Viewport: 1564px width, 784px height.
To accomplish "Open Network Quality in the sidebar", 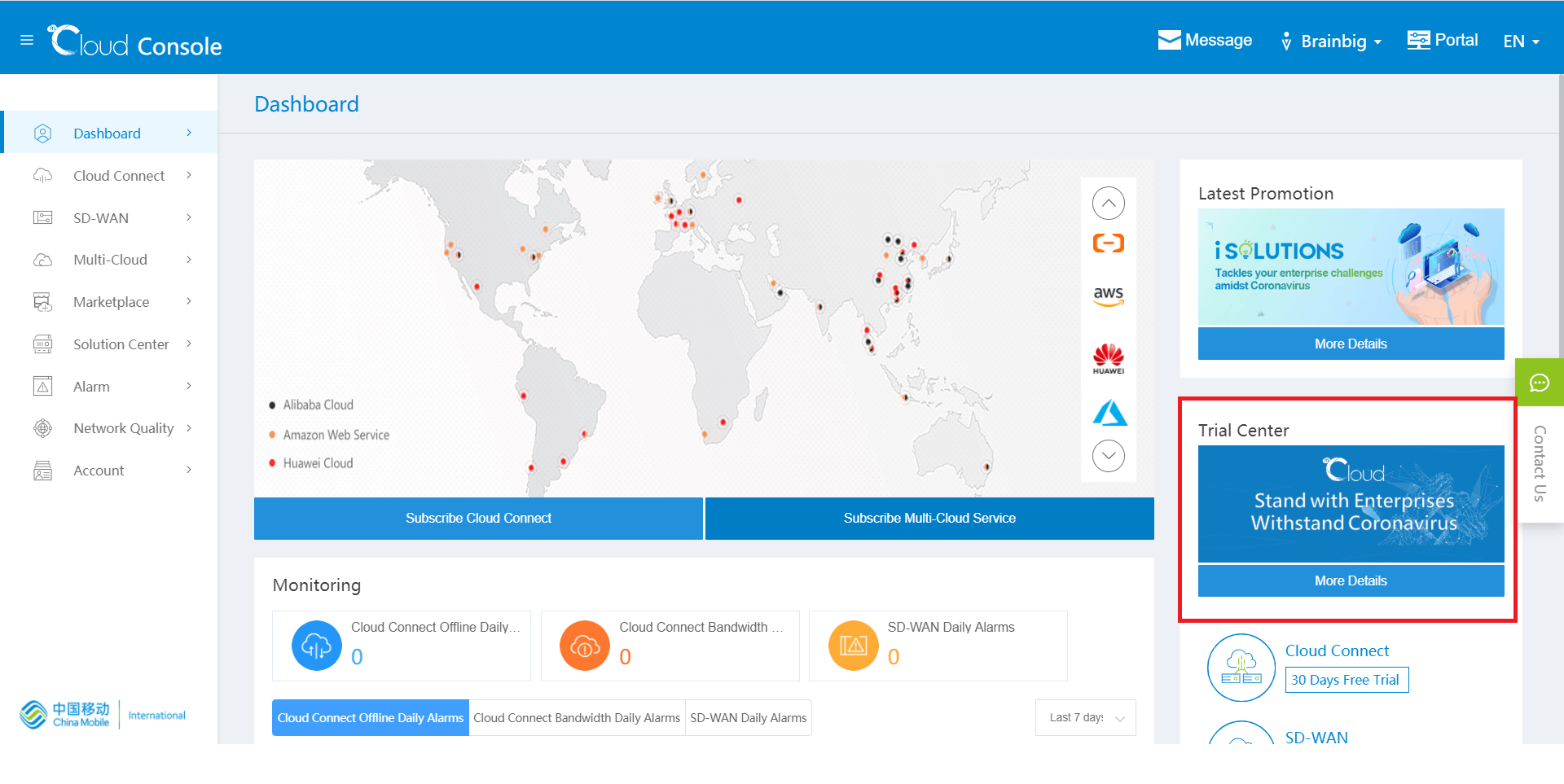I will click(x=111, y=428).
